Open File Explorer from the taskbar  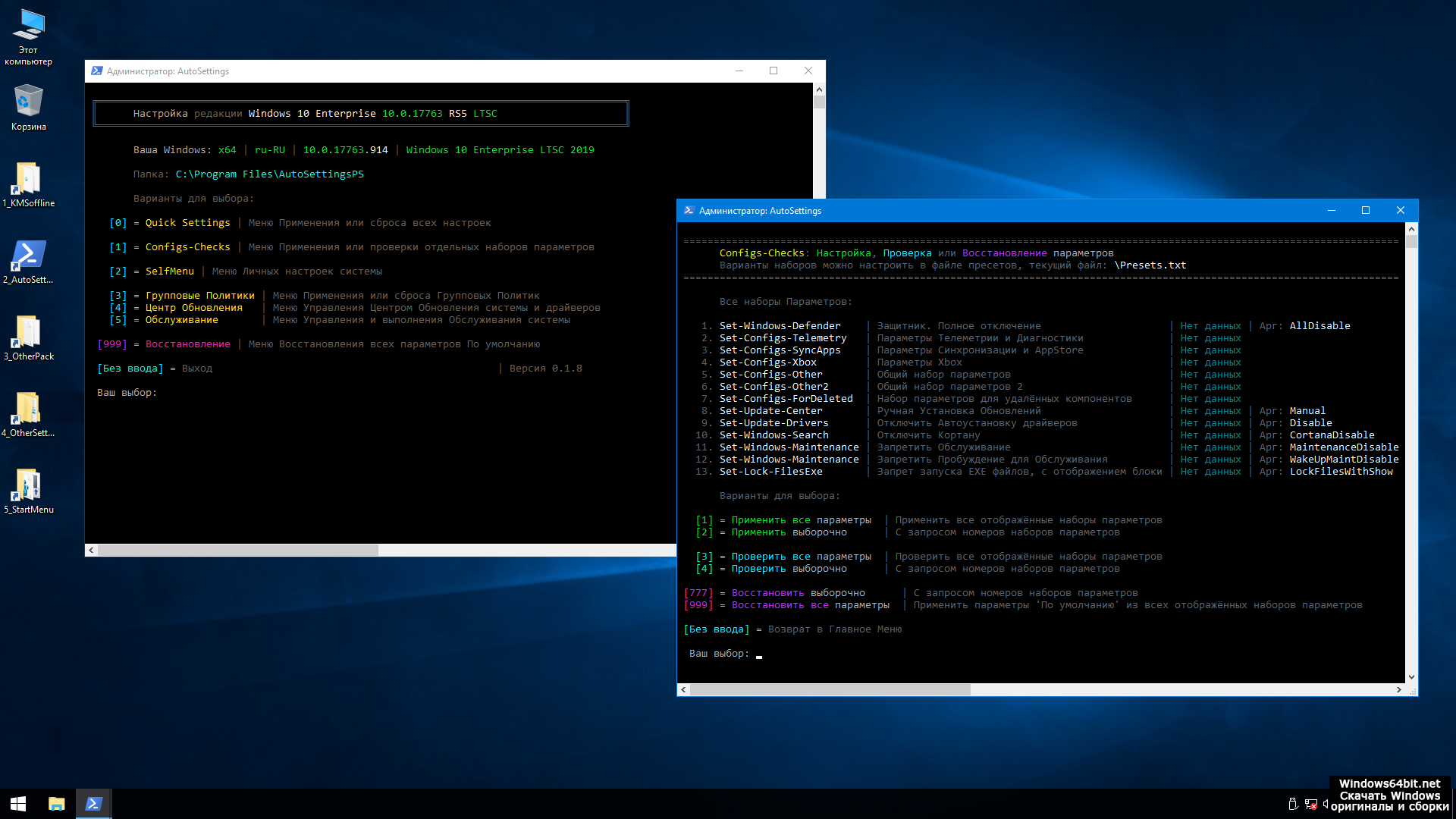pyautogui.click(x=57, y=804)
